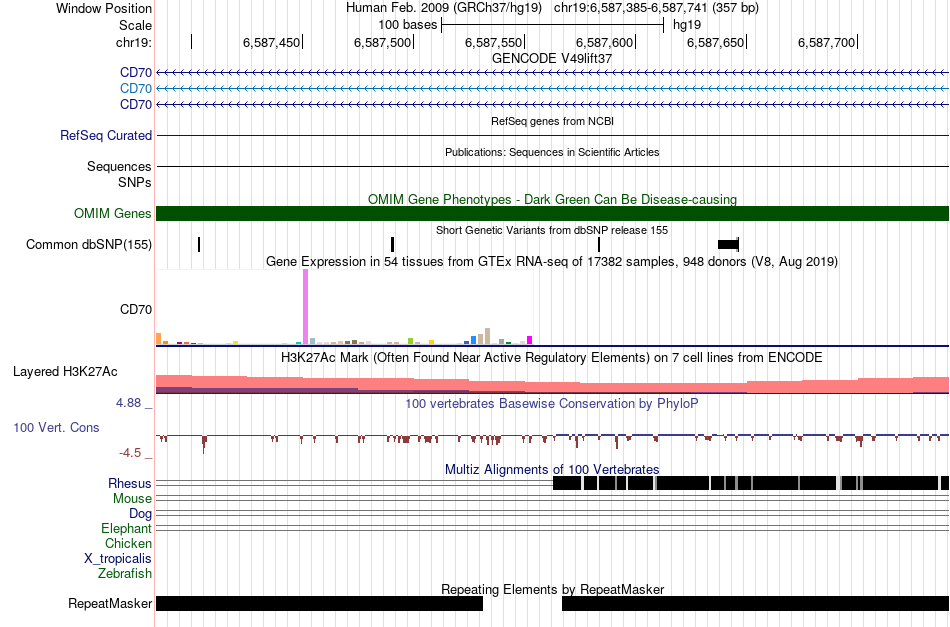Open the H3K27Ac Mark track title

click(x=552, y=357)
